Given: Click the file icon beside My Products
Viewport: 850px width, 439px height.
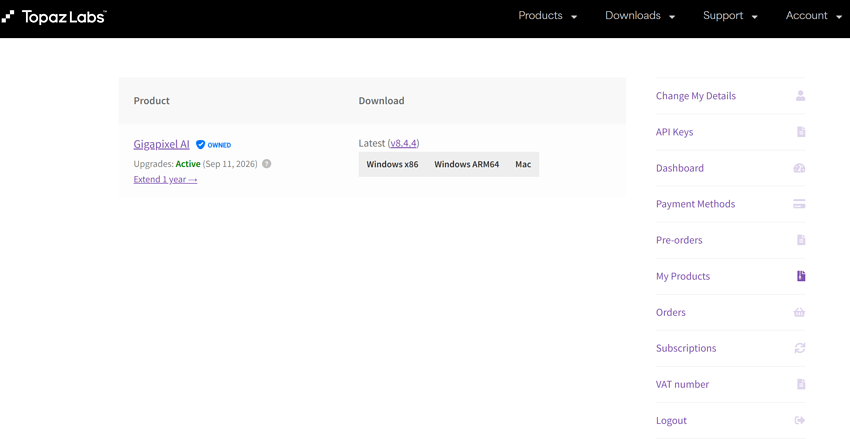Looking at the screenshot, I should (801, 276).
